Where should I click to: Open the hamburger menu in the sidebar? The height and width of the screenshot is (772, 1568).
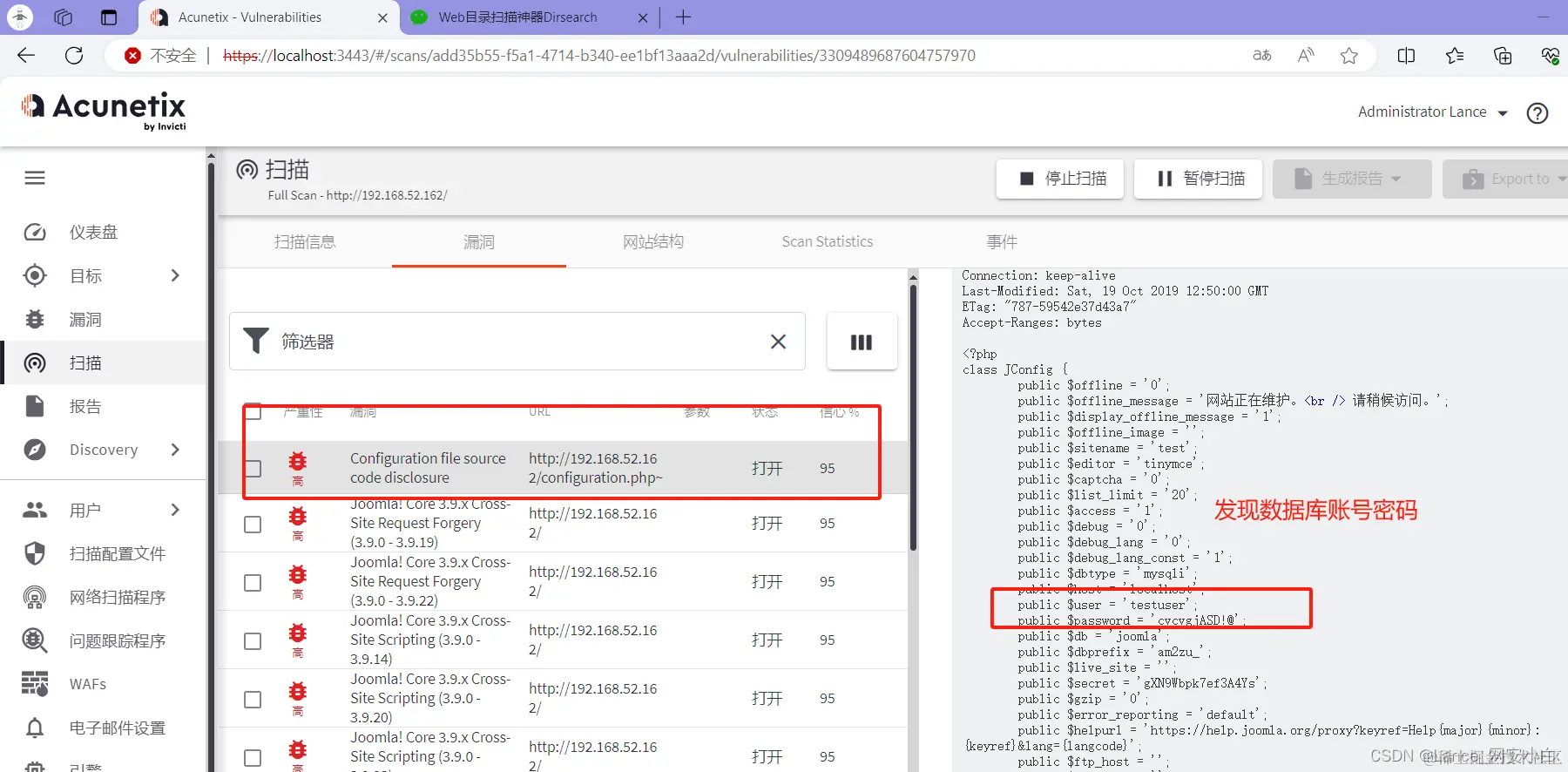pos(35,178)
